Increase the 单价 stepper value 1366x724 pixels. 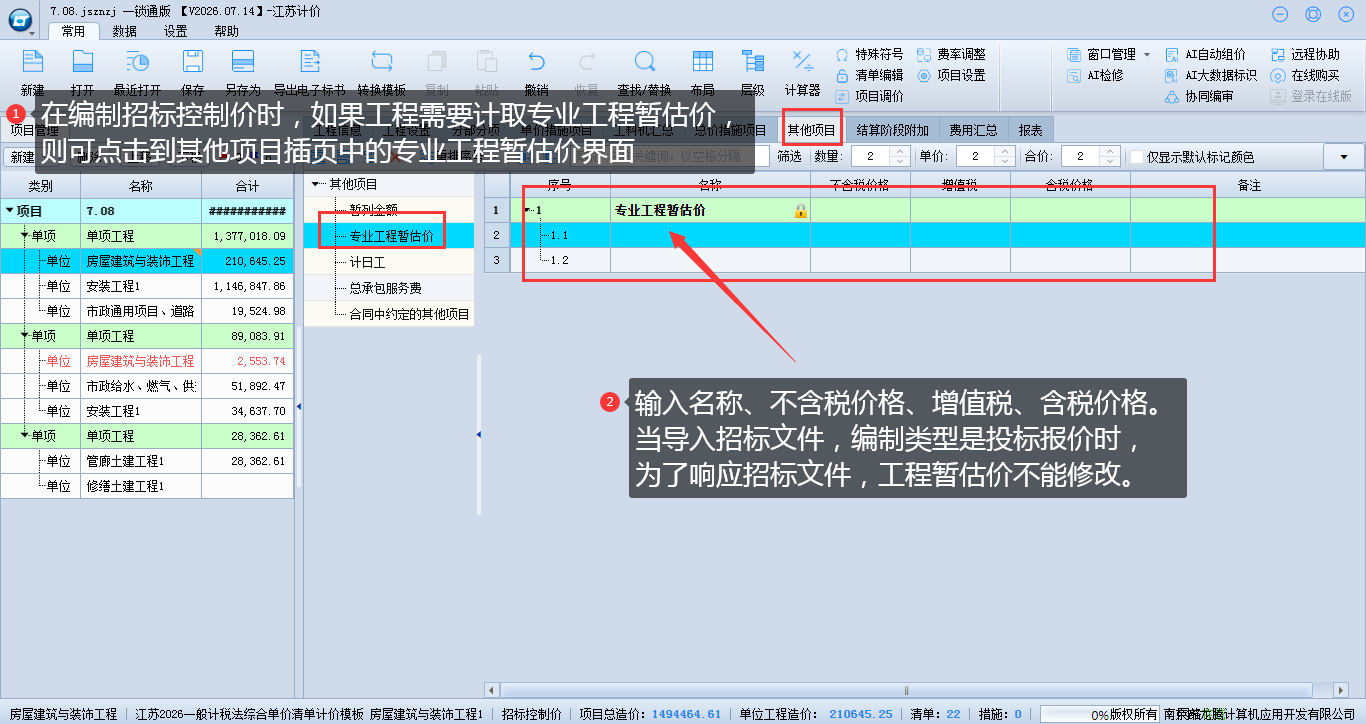tap(1005, 152)
